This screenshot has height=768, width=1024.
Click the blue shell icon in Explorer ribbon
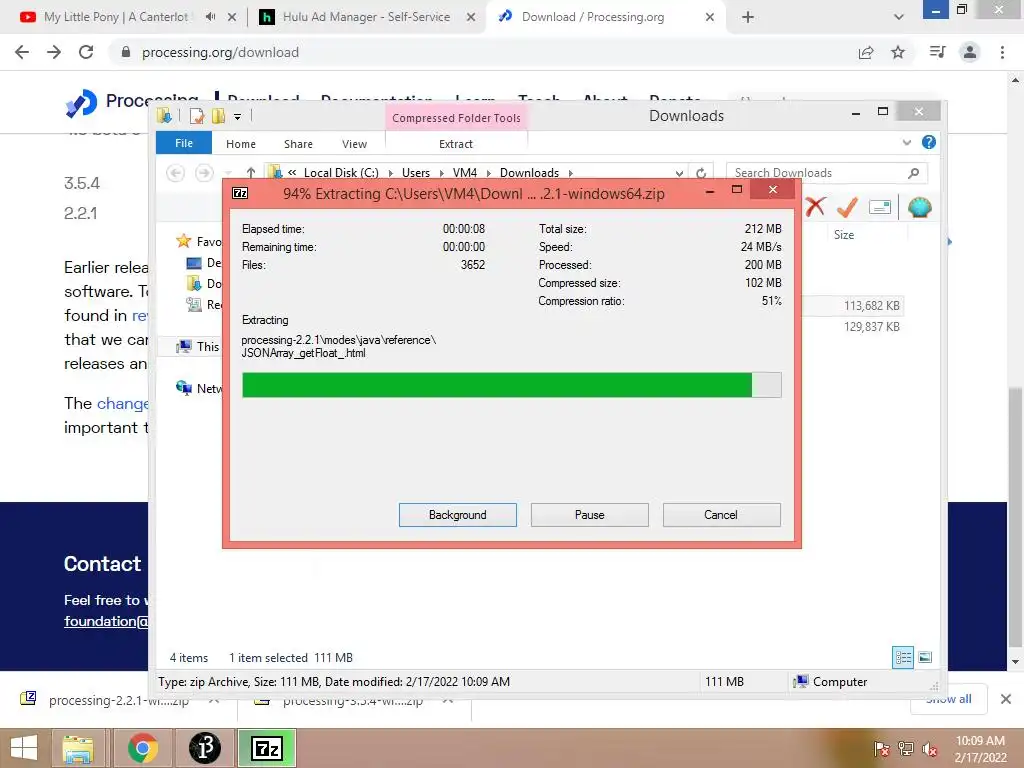(x=920, y=207)
